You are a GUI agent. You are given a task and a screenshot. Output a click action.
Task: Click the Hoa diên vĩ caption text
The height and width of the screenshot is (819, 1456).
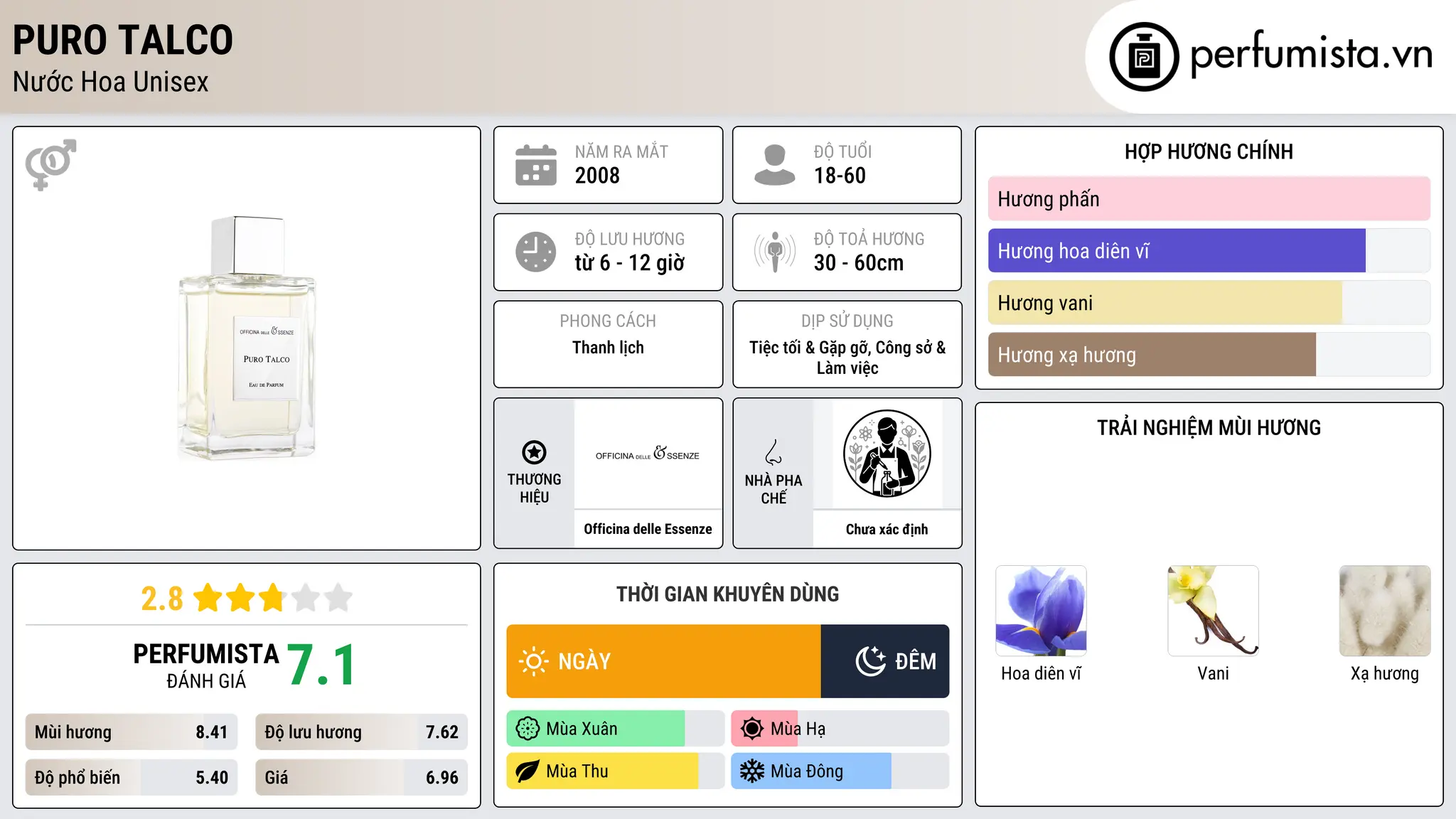click(1041, 673)
